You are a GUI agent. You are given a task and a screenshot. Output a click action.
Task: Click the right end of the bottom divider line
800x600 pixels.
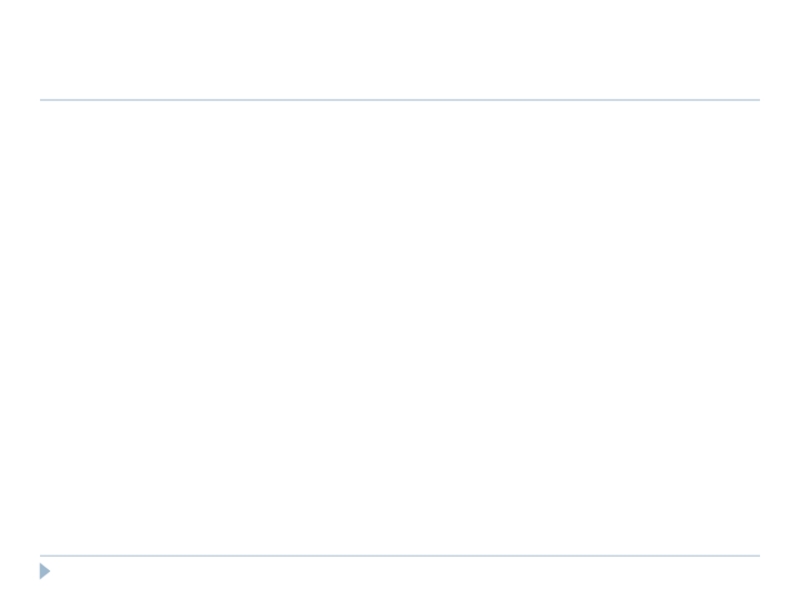[757, 555]
